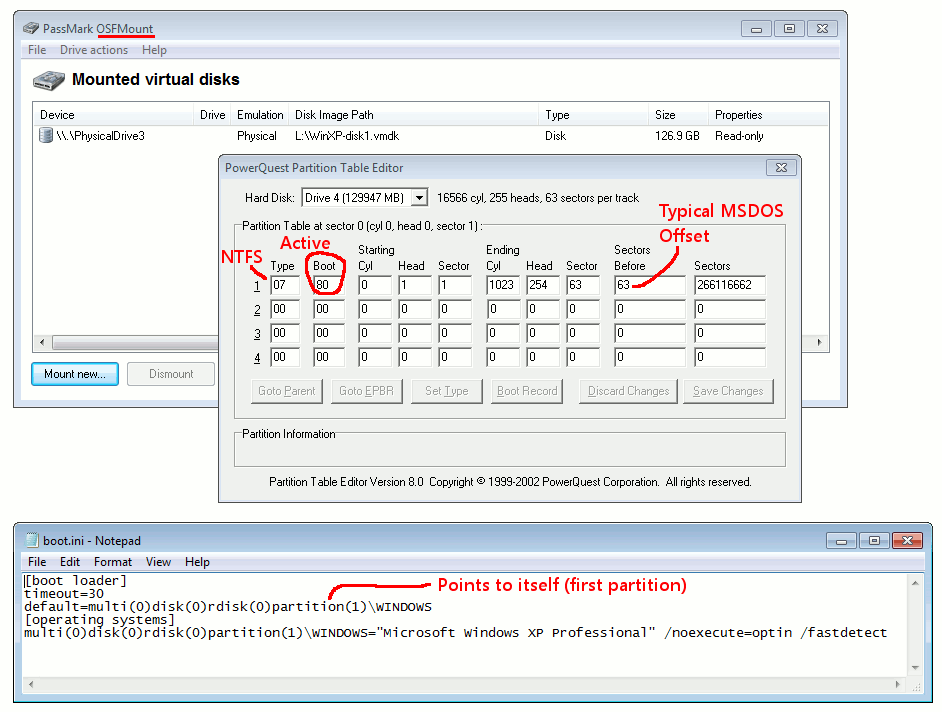
Task: Click the 126.9 GB size value
Action: point(677,136)
